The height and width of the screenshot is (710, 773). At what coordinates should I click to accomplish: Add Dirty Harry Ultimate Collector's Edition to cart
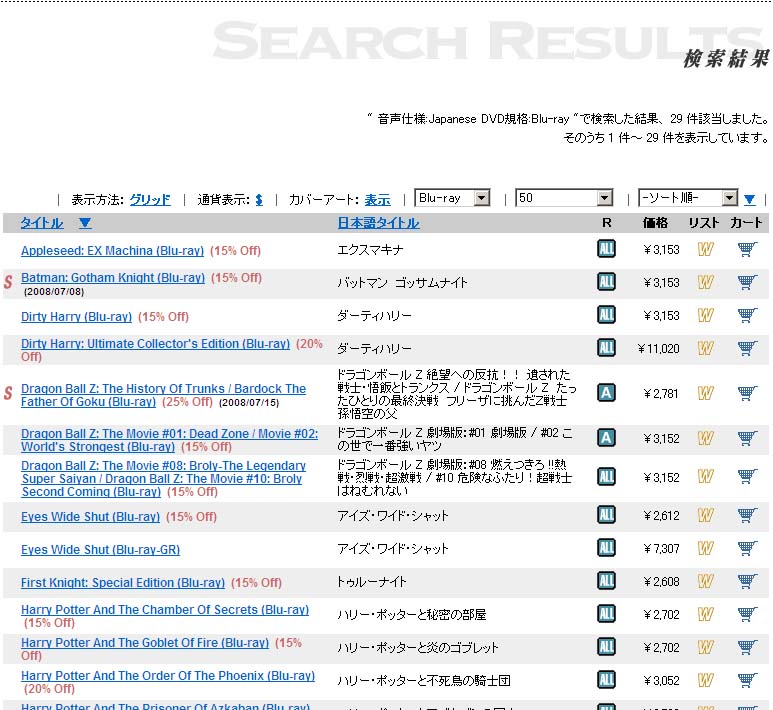747,349
